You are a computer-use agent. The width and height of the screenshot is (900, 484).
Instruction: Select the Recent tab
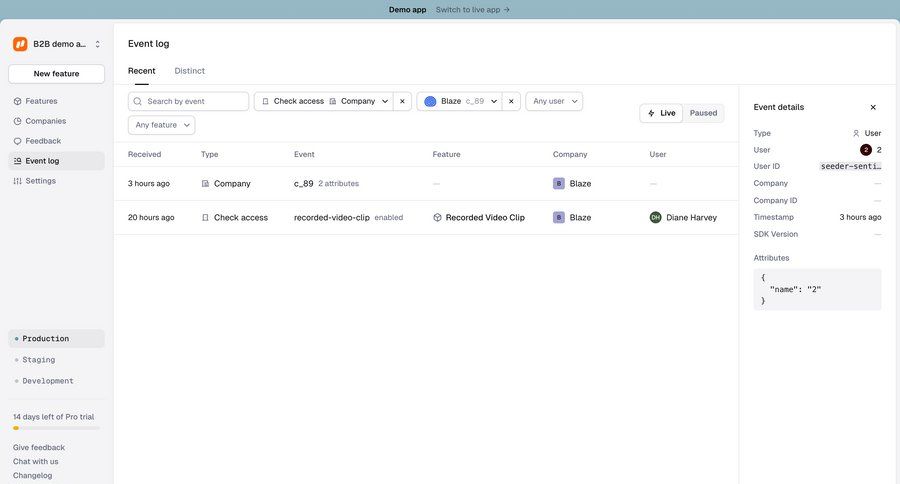point(141,71)
